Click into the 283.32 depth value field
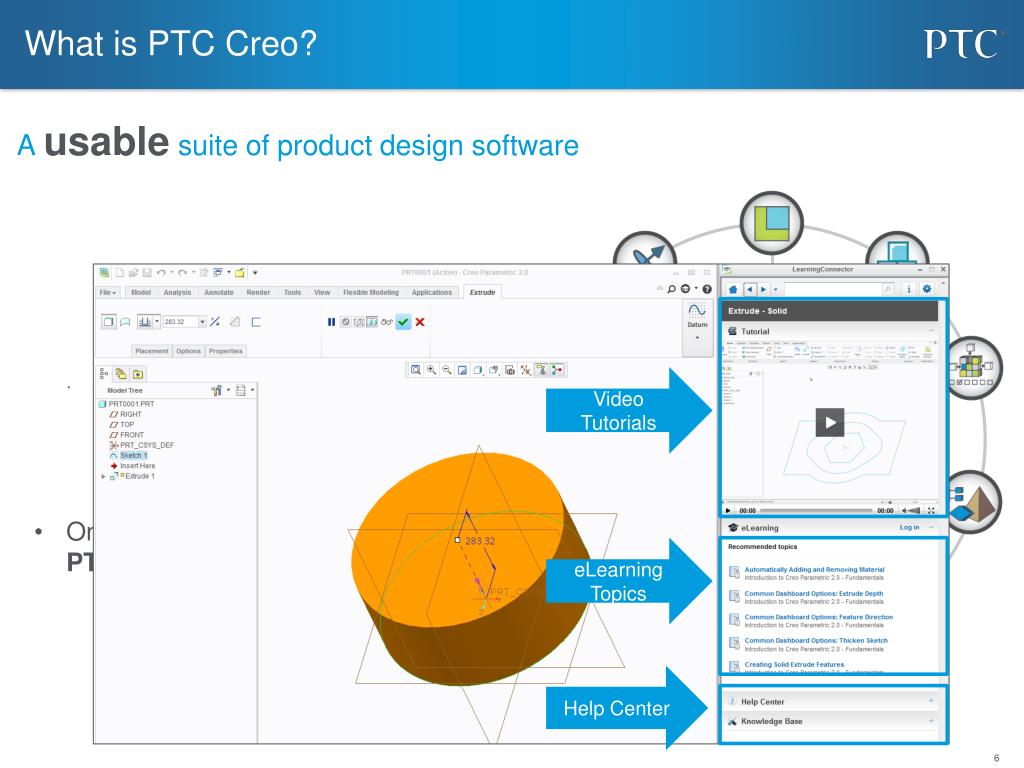This screenshot has width=1024, height=768. pos(180,321)
